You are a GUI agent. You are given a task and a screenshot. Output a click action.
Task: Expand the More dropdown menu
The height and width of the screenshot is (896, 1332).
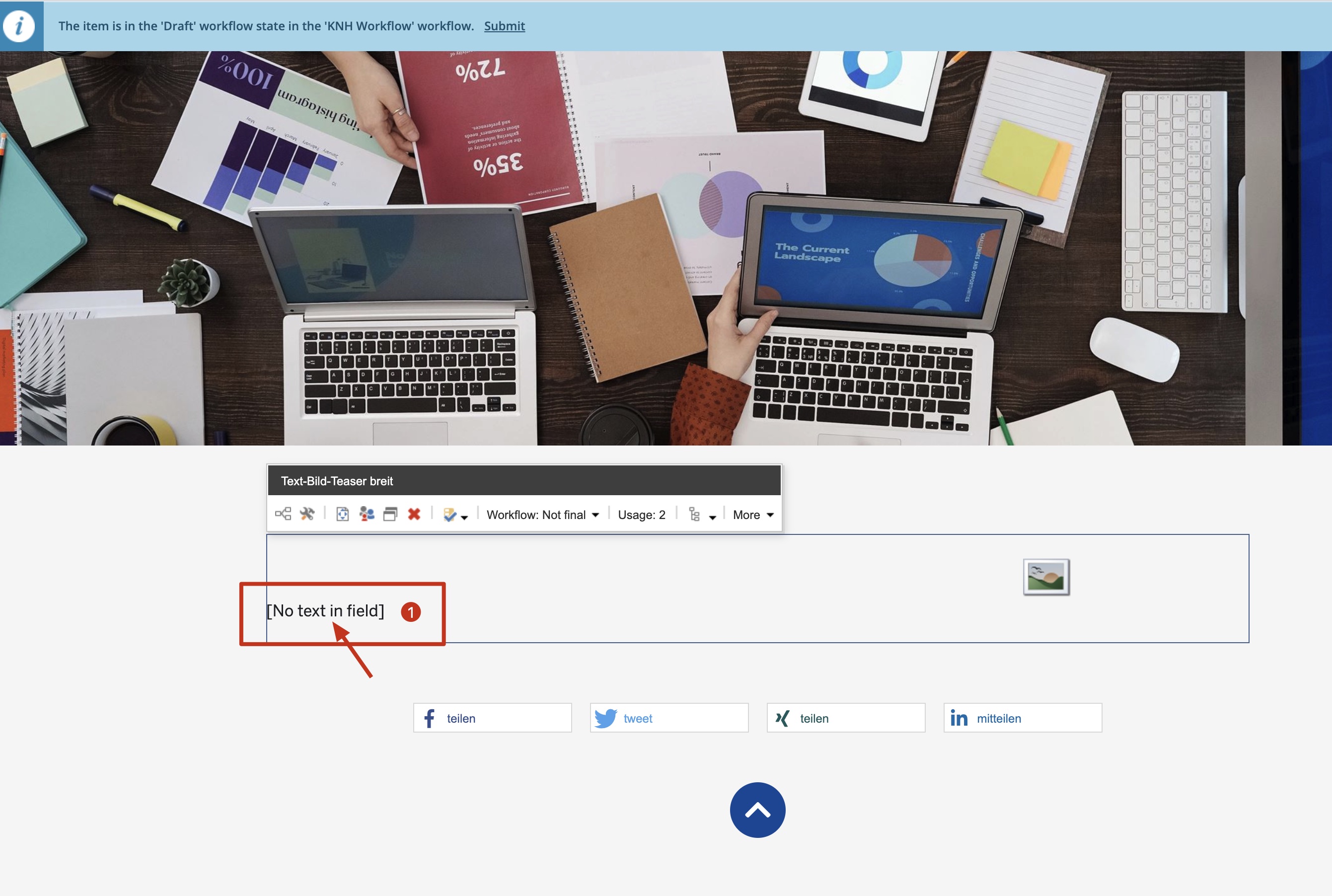(x=753, y=515)
